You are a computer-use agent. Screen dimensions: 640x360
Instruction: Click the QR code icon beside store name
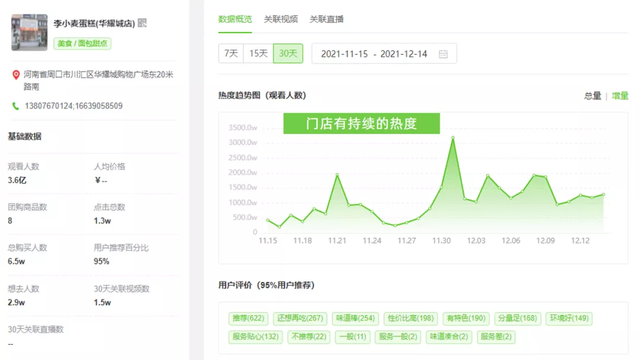pos(142,23)
